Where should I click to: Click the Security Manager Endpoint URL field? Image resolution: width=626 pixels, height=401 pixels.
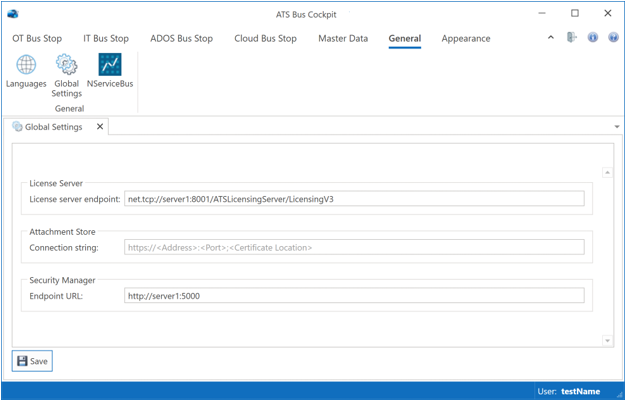tap(353, 295)
